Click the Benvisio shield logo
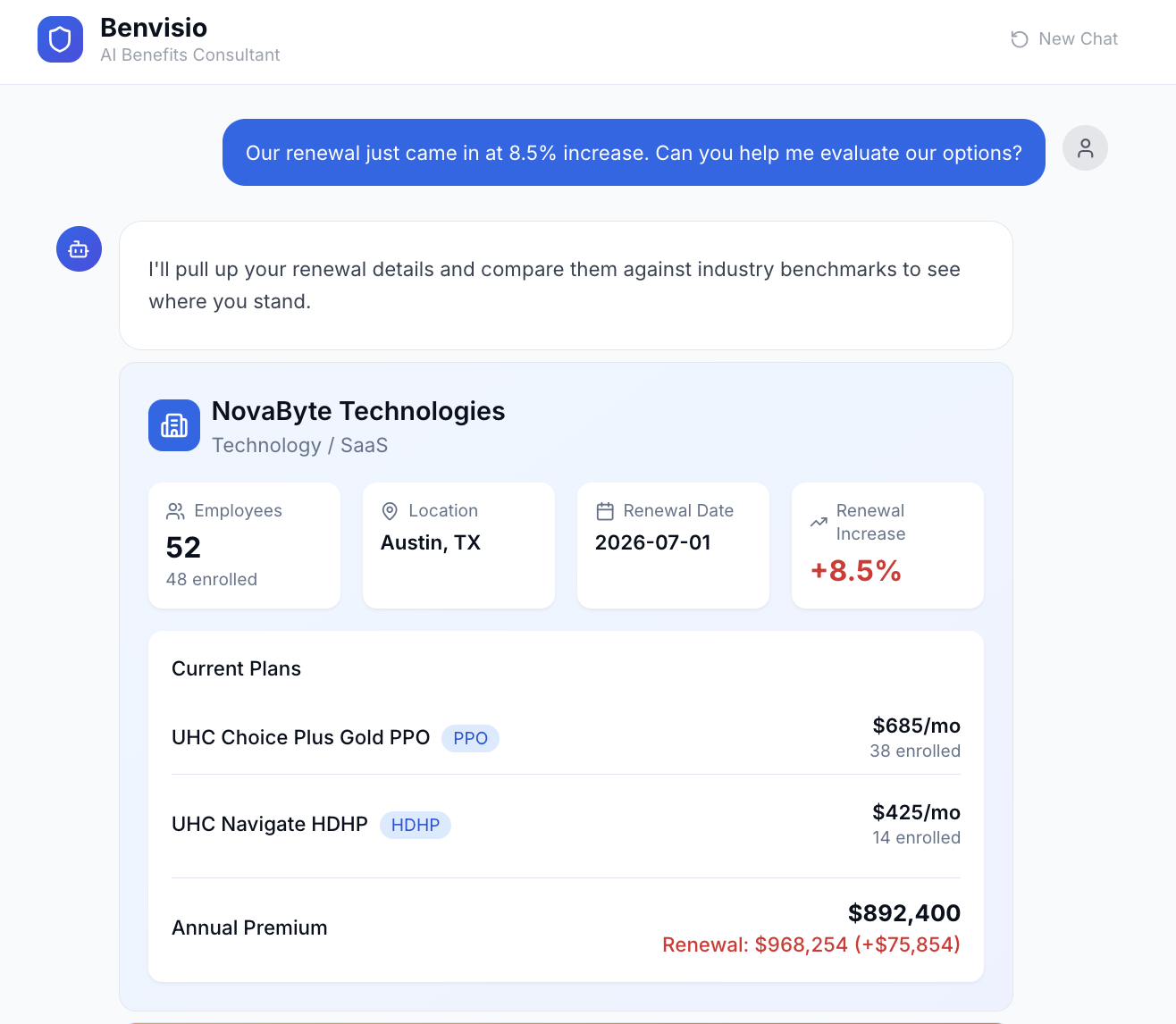 60,39
